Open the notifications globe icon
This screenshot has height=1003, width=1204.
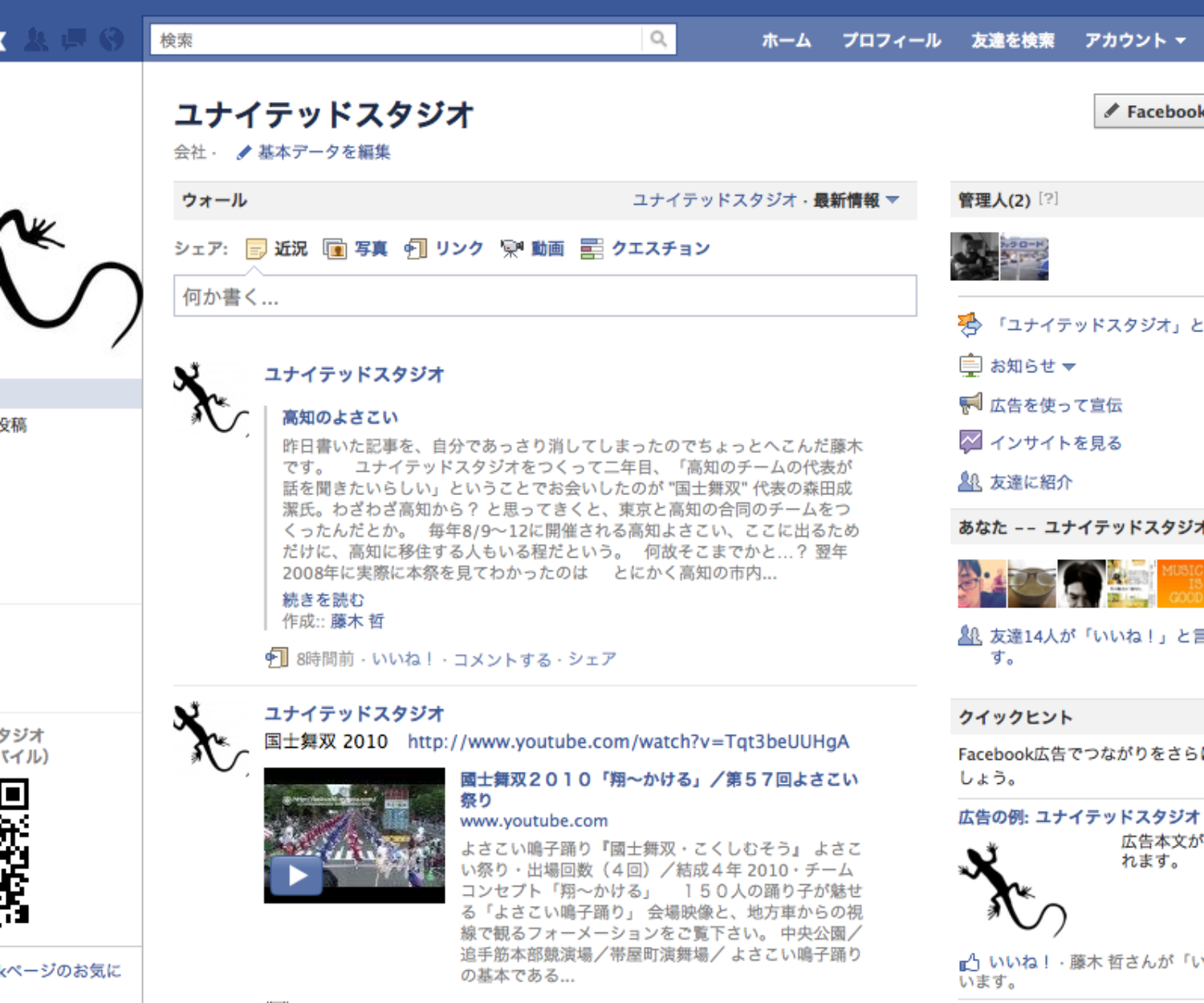point(112,39)
